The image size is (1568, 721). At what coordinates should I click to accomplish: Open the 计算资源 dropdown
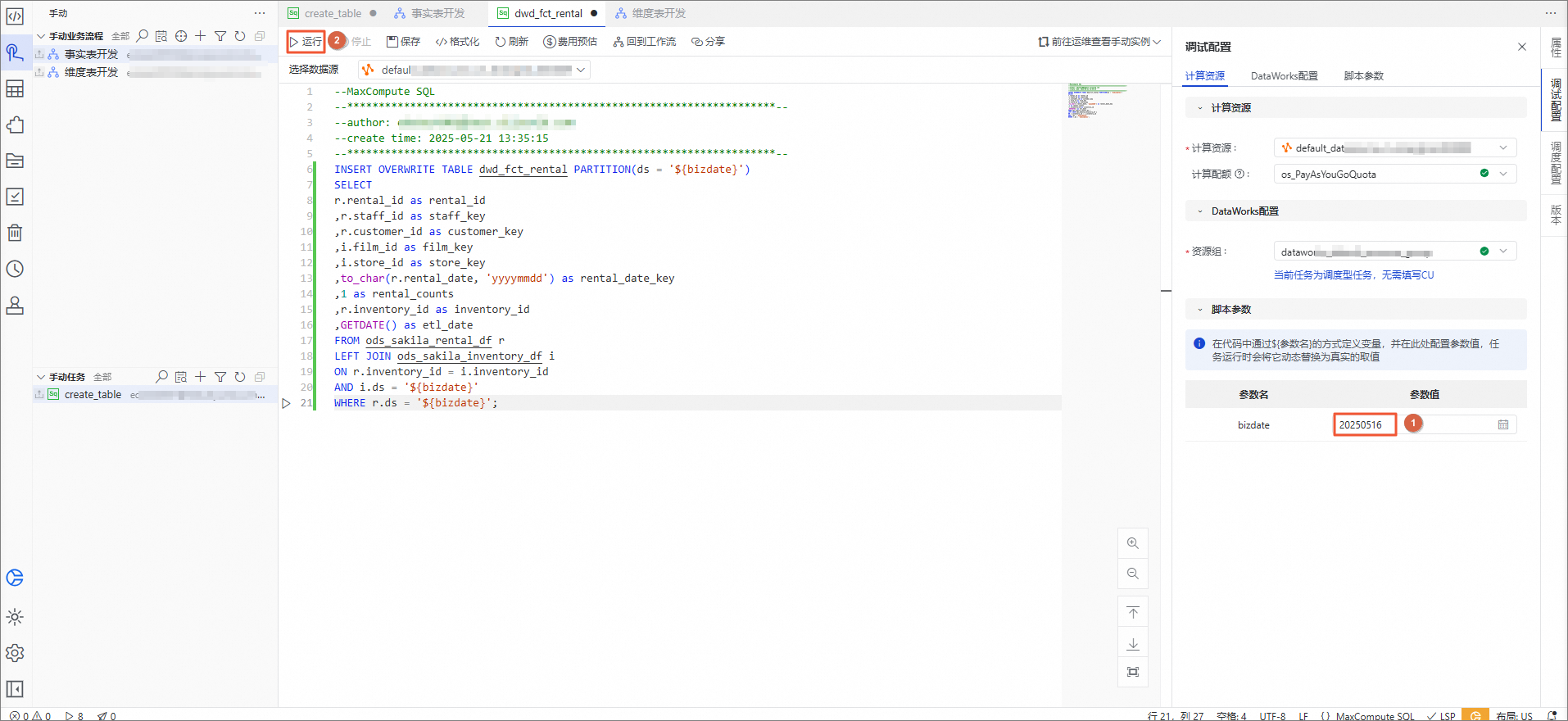(x=1395, y=147)
